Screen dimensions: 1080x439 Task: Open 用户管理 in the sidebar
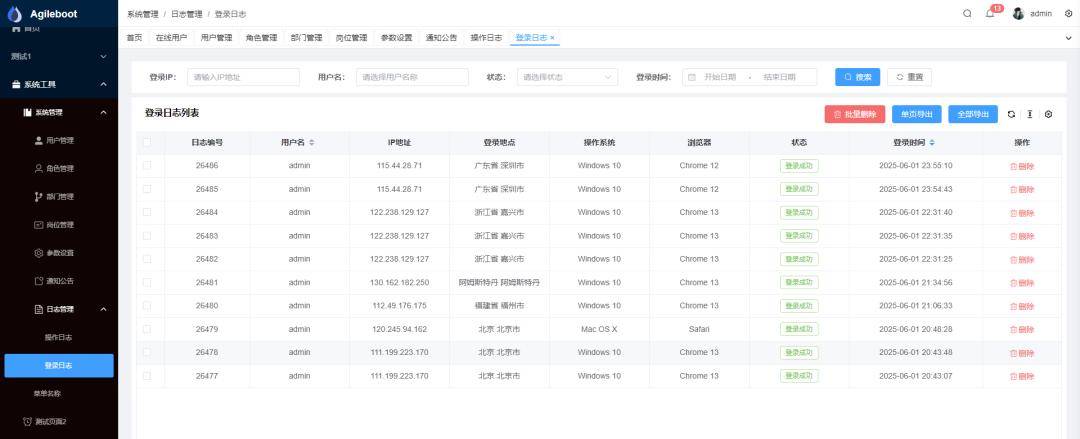[59, 141]
